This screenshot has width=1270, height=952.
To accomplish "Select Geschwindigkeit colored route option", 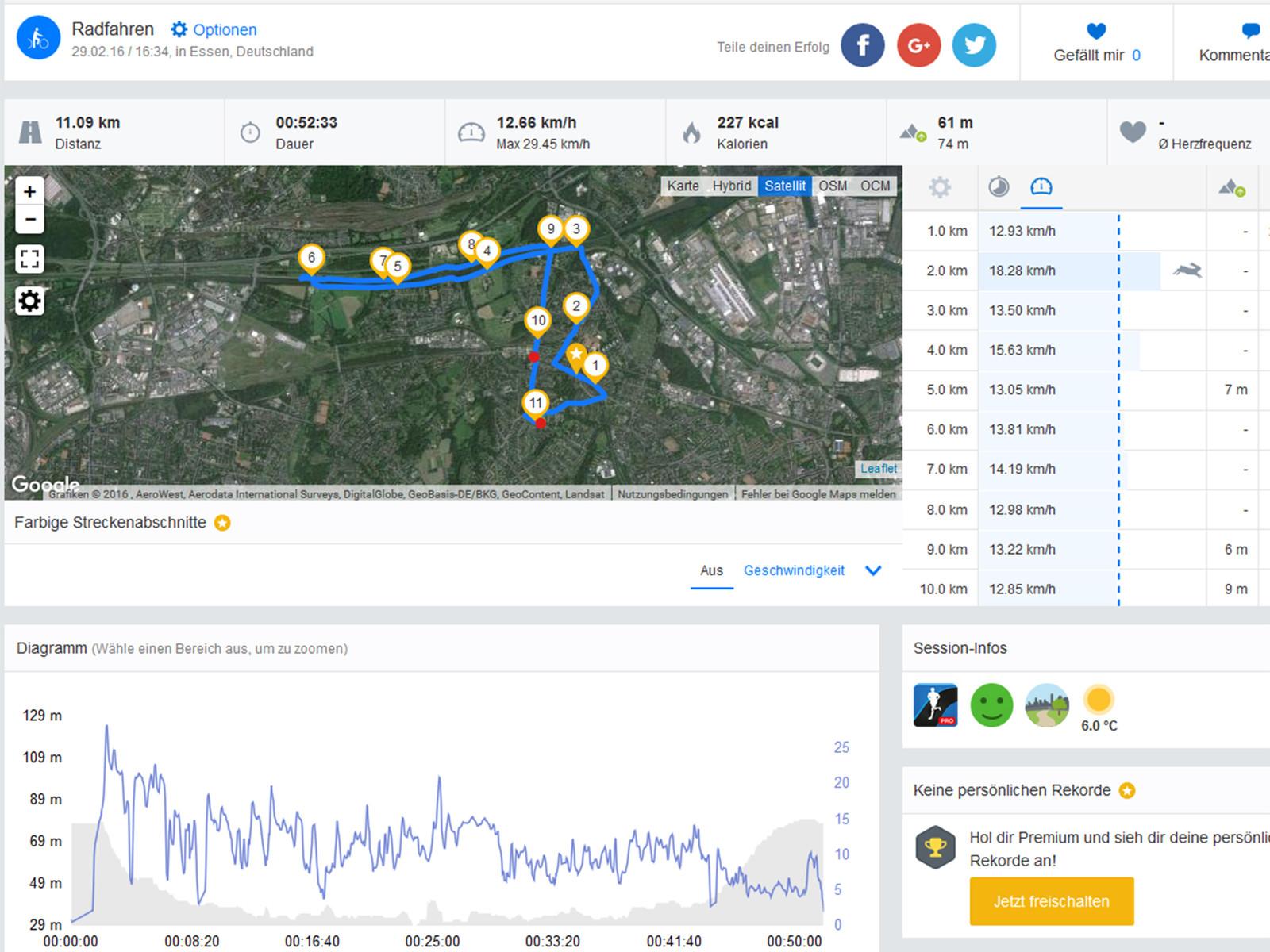I will (x=794, y=570).
